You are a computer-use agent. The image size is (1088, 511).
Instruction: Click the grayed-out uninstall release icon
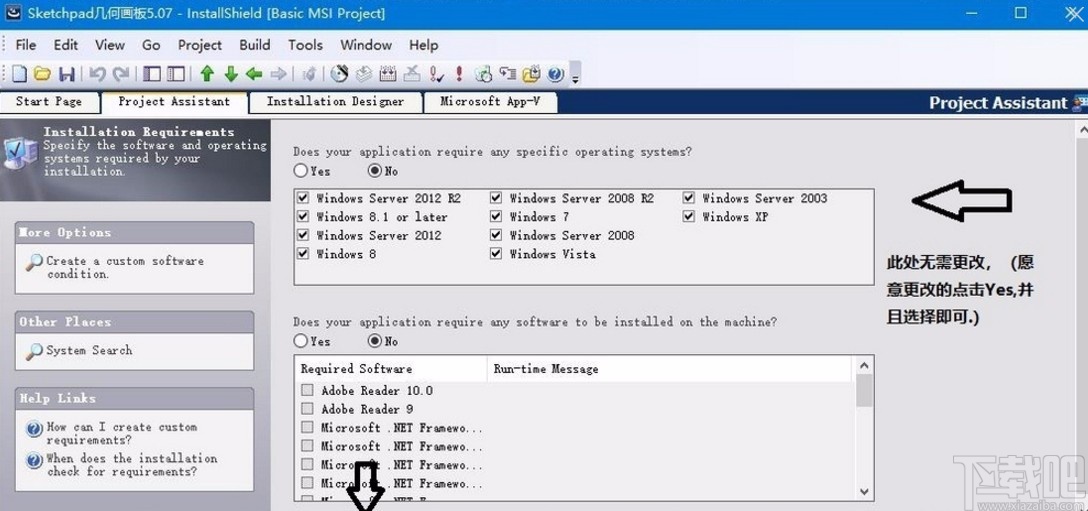coord(412,74)
